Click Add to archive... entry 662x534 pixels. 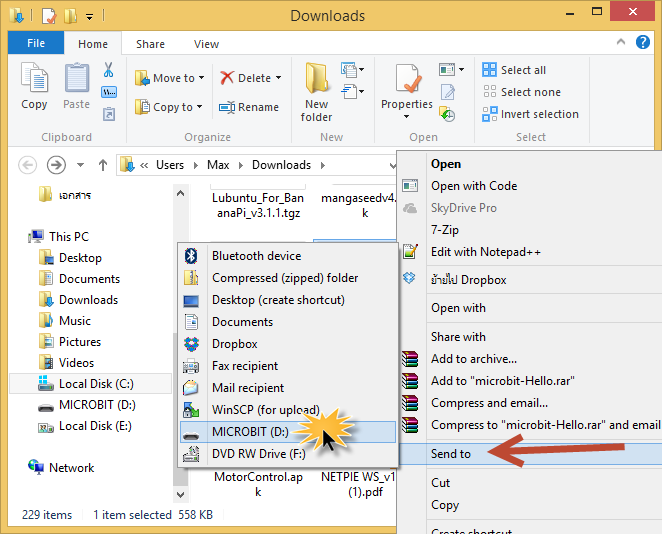click(530, 359)
